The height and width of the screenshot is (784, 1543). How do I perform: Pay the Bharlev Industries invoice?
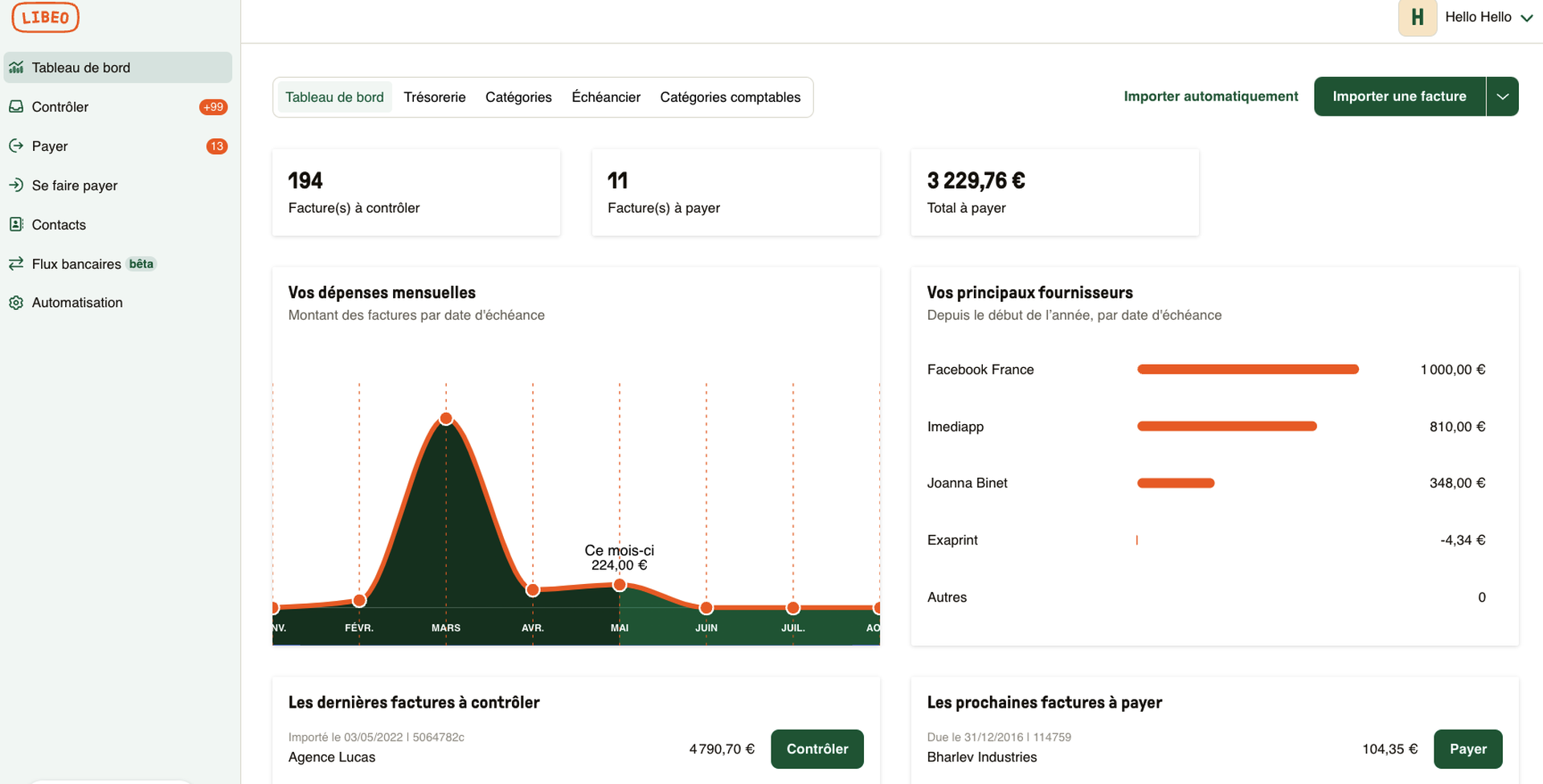coord(1467,749)
